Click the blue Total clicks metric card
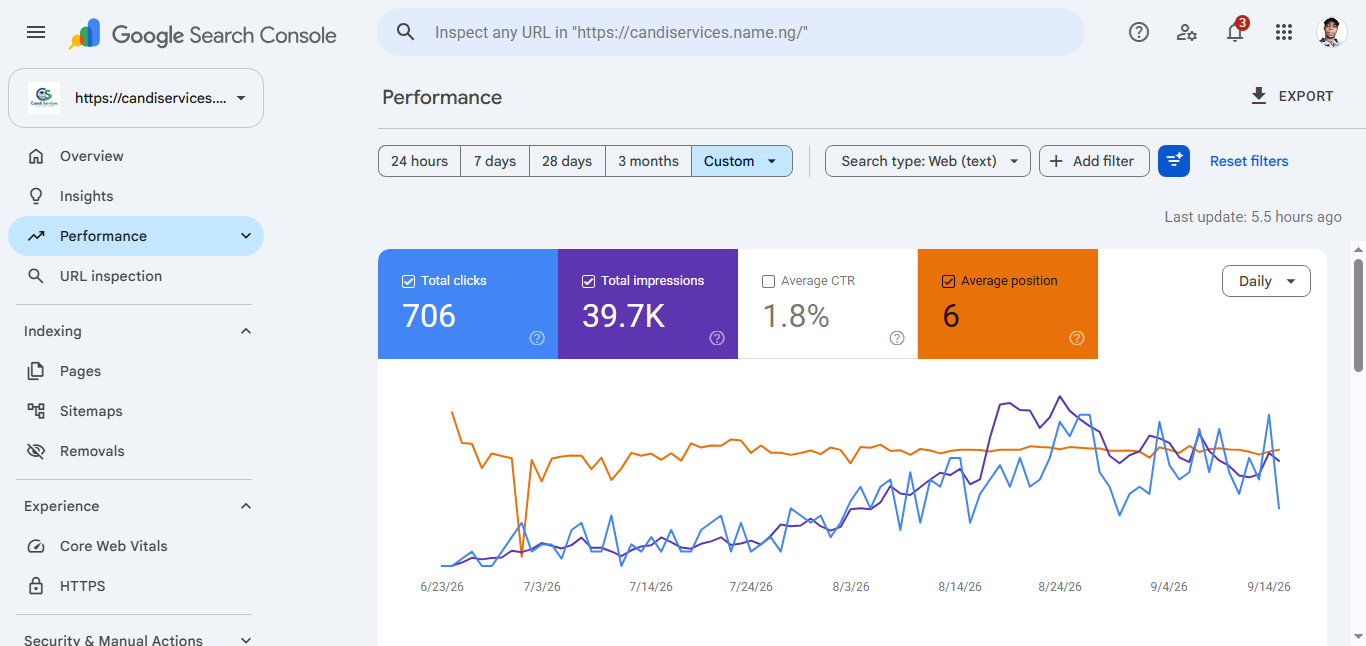The width and height of the screenshot is (1366, 646). pyautogui.click(x=468, y=304)
